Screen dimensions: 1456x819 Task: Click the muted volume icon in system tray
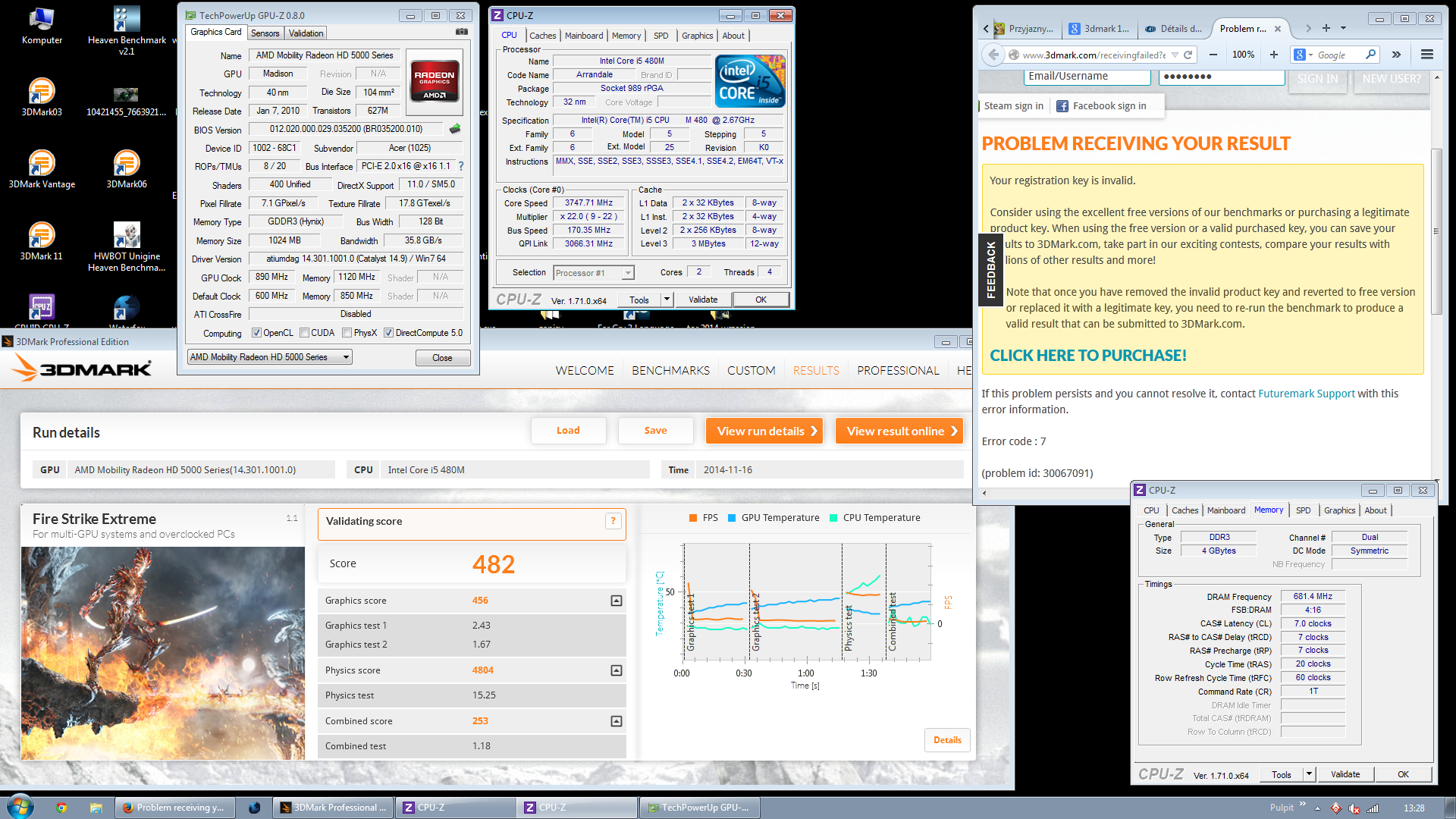1354,808
